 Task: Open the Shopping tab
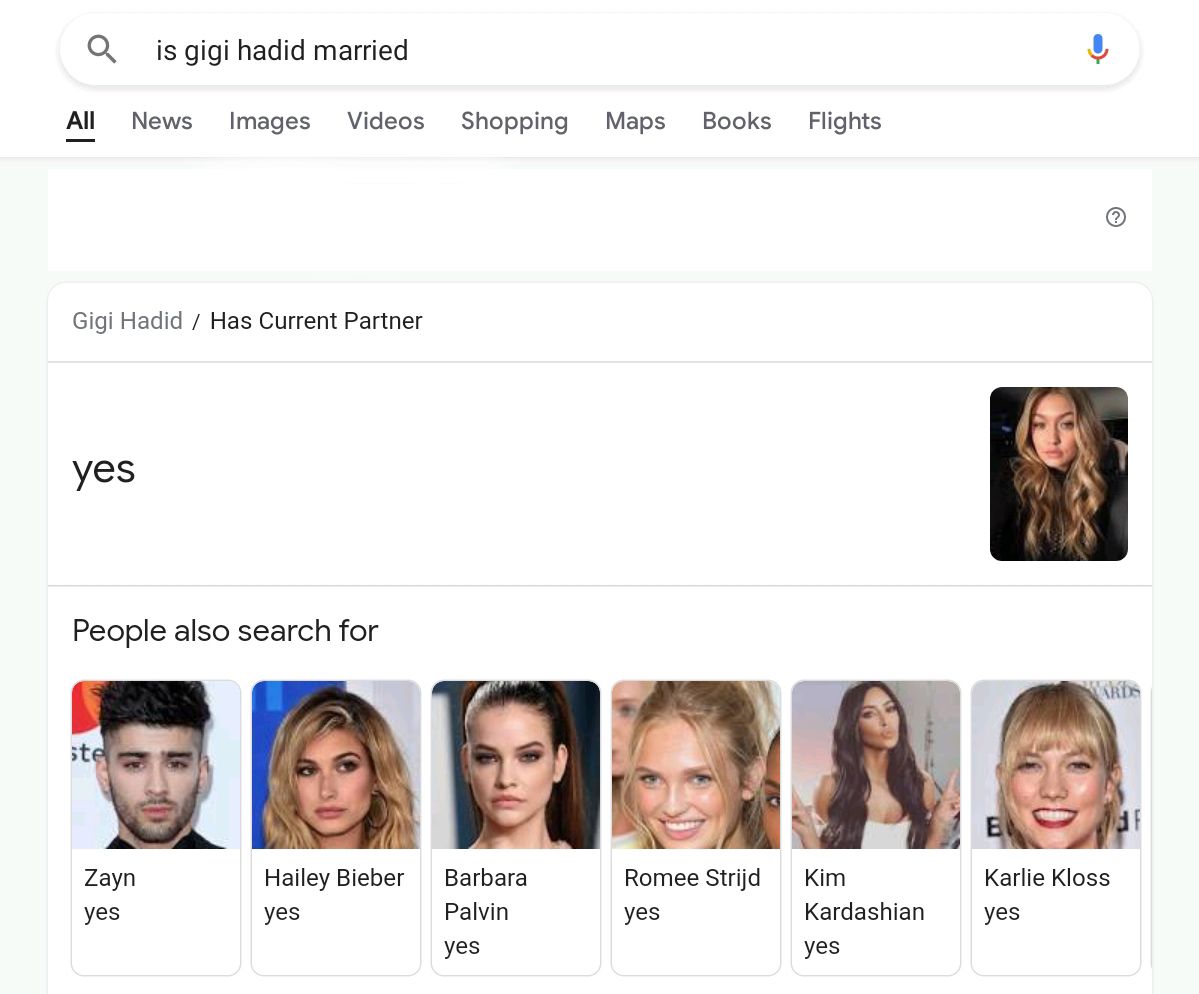point(514,121)
